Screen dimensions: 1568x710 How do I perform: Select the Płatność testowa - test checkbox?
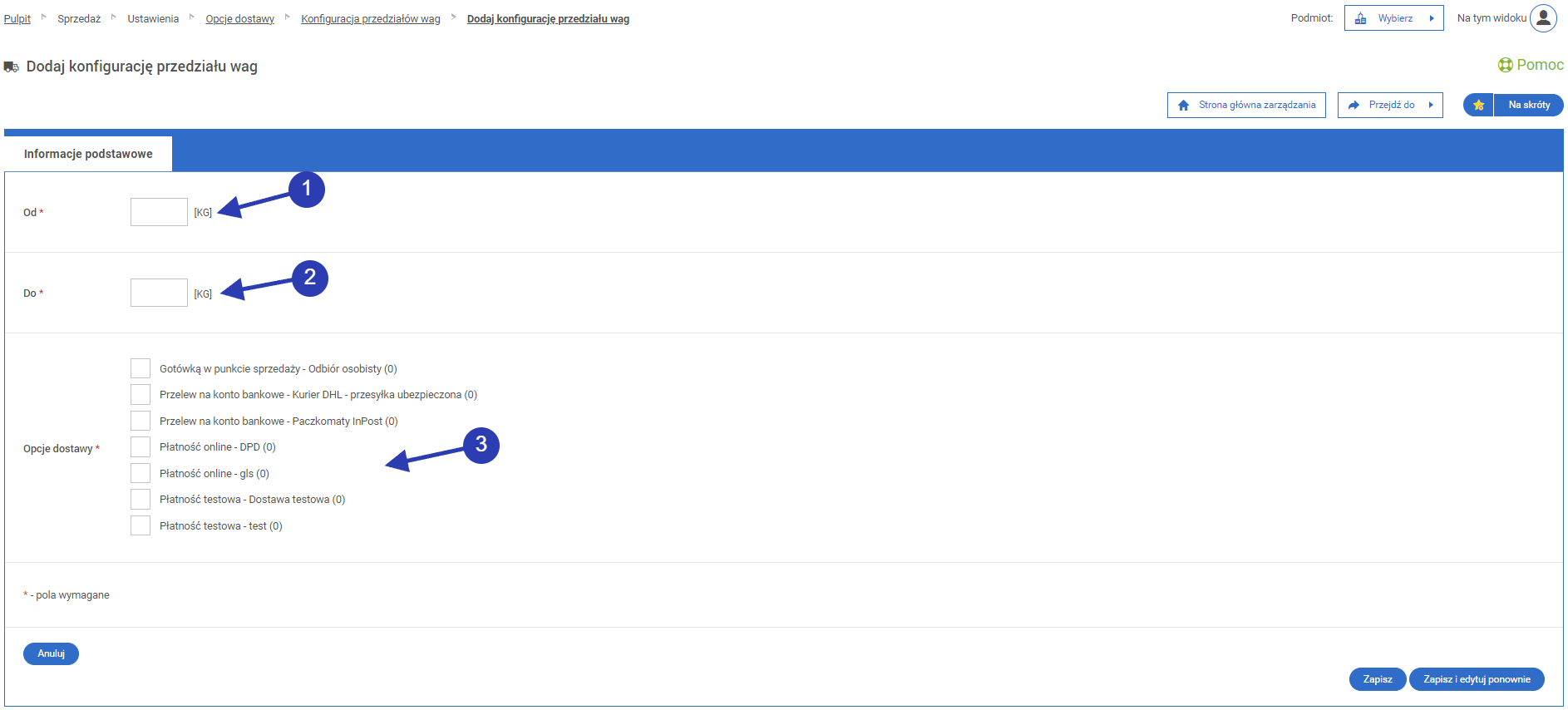141,525
